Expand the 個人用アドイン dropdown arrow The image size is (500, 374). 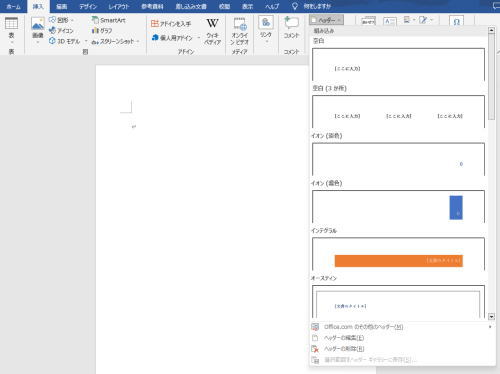point(199,38)
